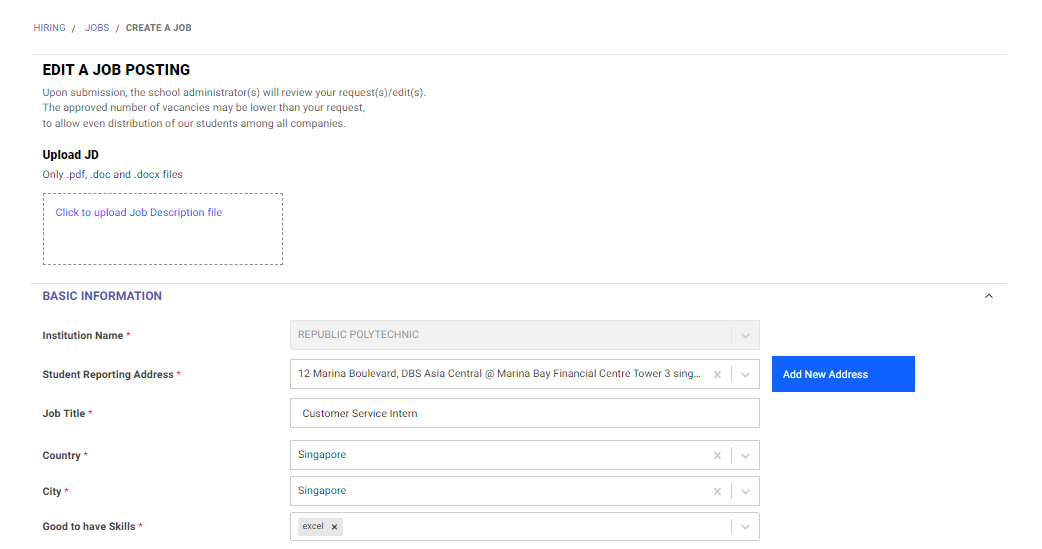Click Add New Address button
This screenshot has height=549, width=1042.
tap(843, 374)
